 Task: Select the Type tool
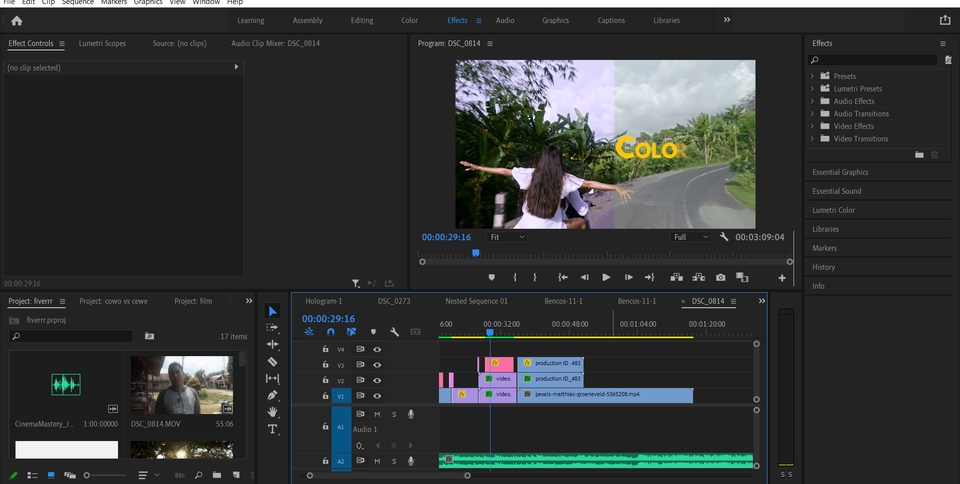pyautogui.click(x=272, y=429)
